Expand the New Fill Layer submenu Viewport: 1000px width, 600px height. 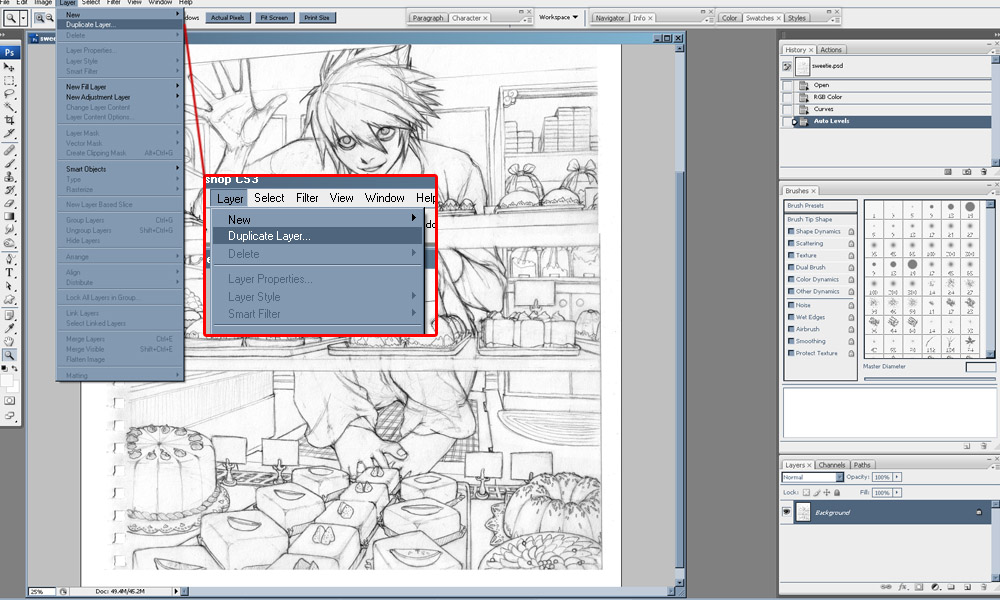coord(121,86)
